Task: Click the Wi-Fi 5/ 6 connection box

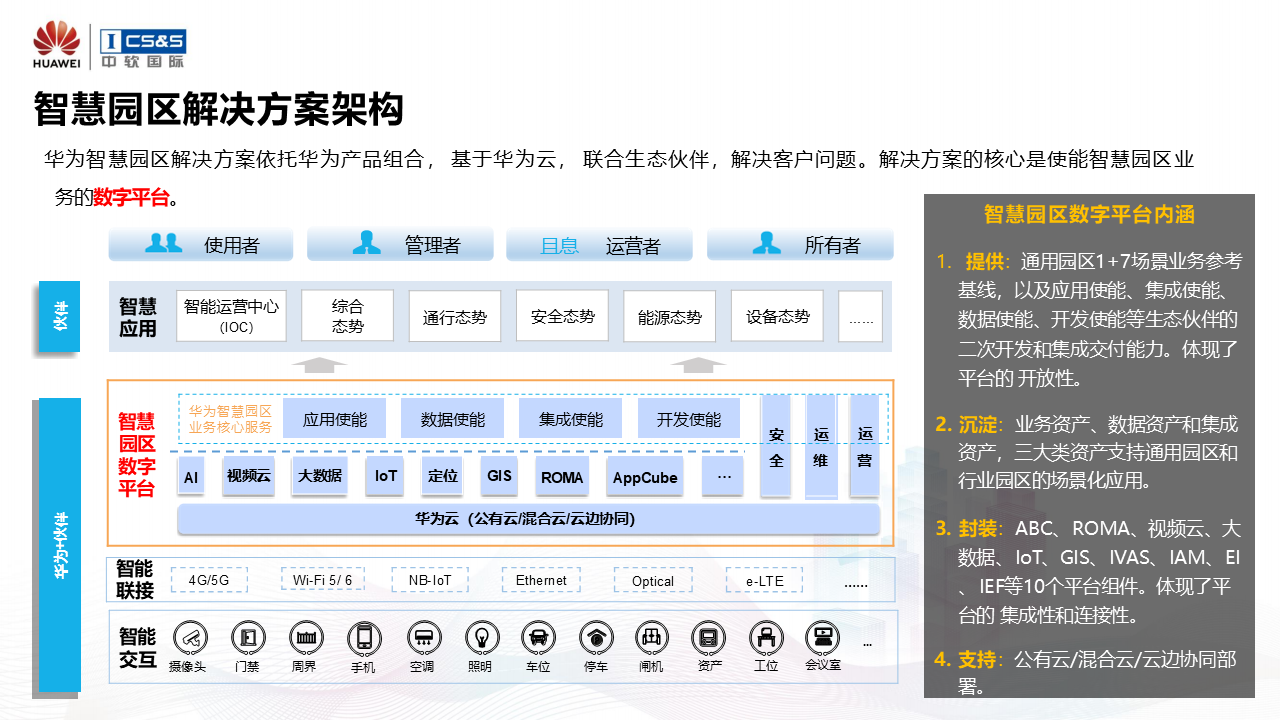Action: 322,580
